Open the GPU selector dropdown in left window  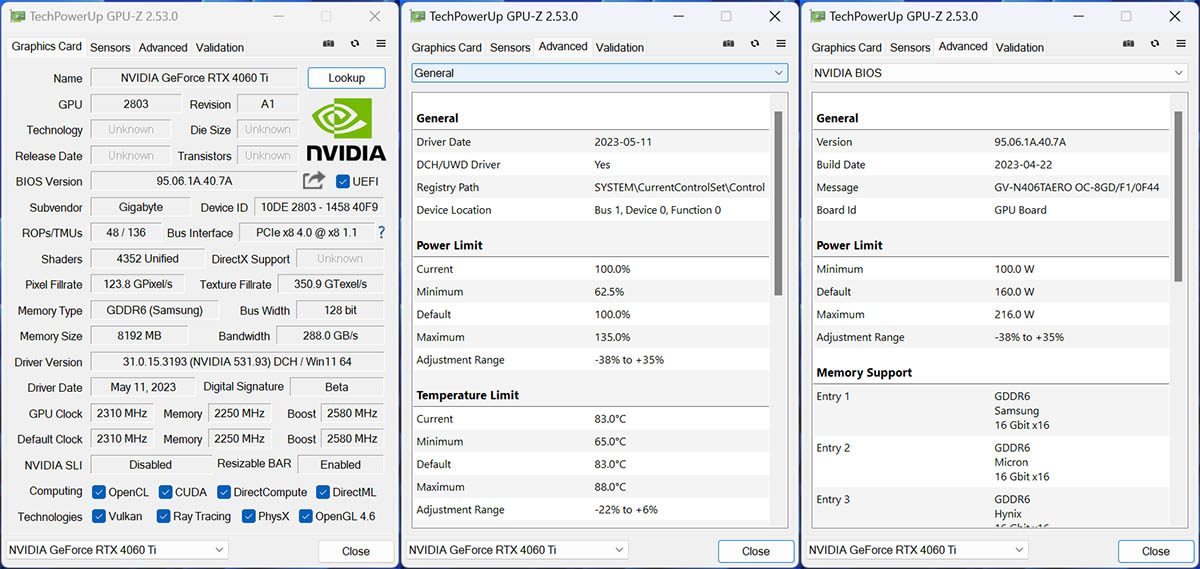(x=117, y=550)
